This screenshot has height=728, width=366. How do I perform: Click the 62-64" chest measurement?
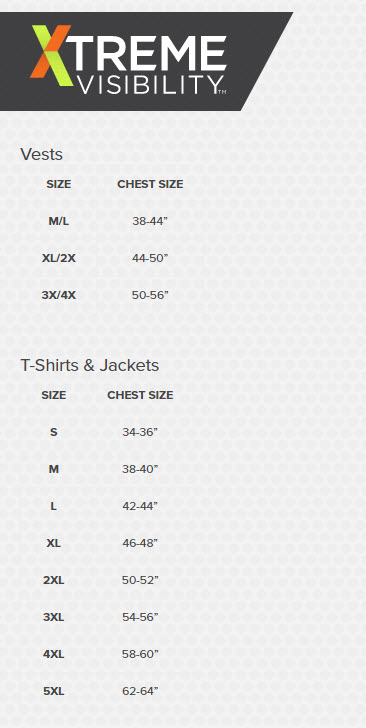[x=140, y=692]
